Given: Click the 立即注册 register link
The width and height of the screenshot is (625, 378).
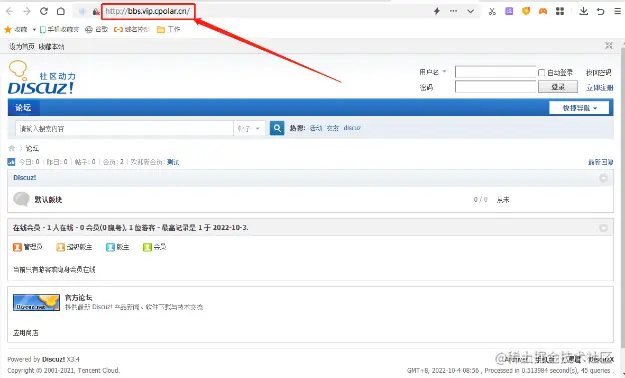Looking at the screenshot, I should click(599, 87).
